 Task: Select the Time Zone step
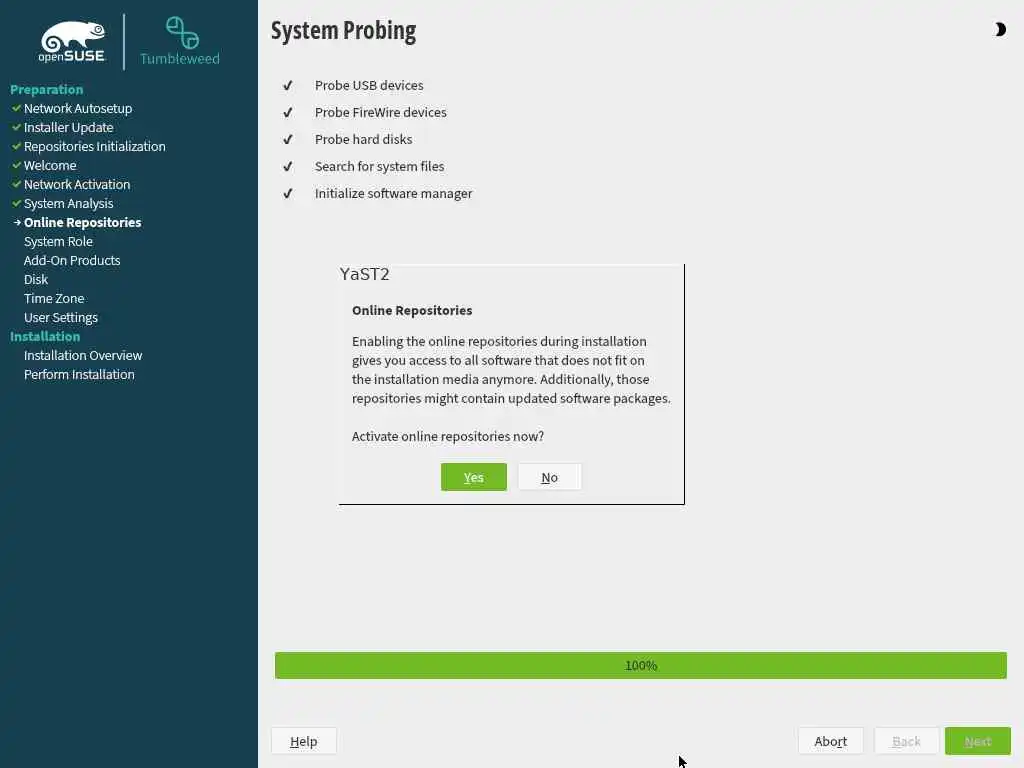coord(54,298)
